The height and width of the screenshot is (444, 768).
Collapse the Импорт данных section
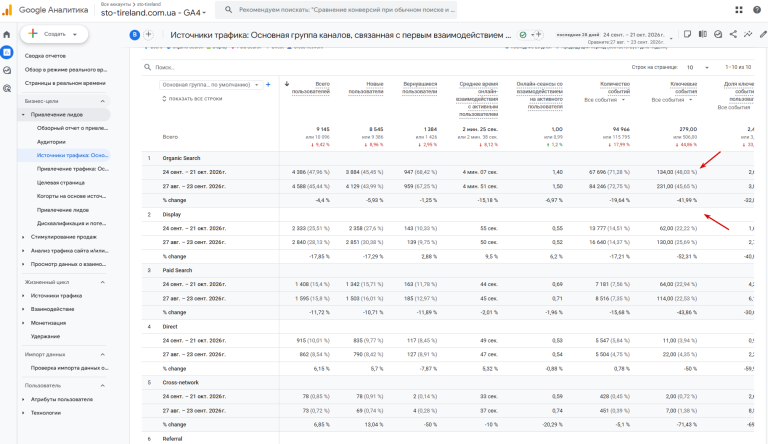click(102, 354)
